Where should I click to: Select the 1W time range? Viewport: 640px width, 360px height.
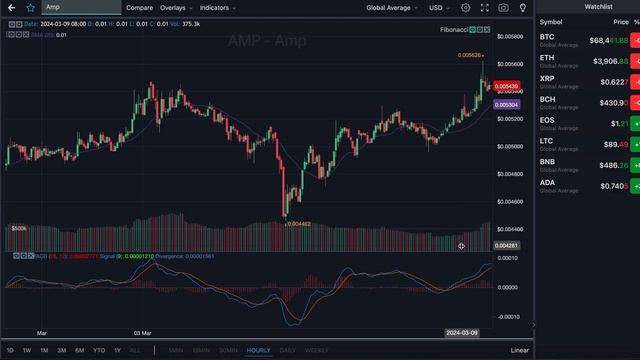(x=27, y=350)
